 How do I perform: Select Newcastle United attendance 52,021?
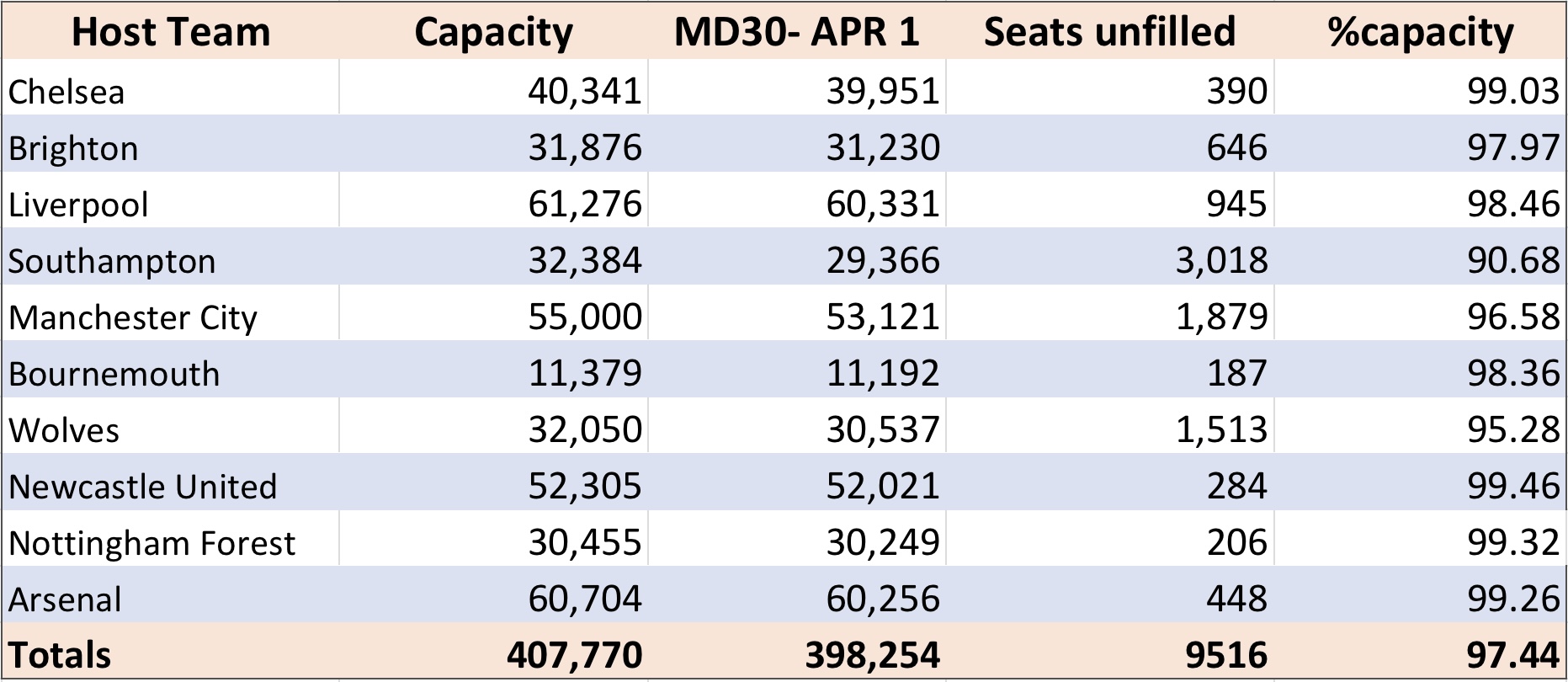tap(883, 487)
